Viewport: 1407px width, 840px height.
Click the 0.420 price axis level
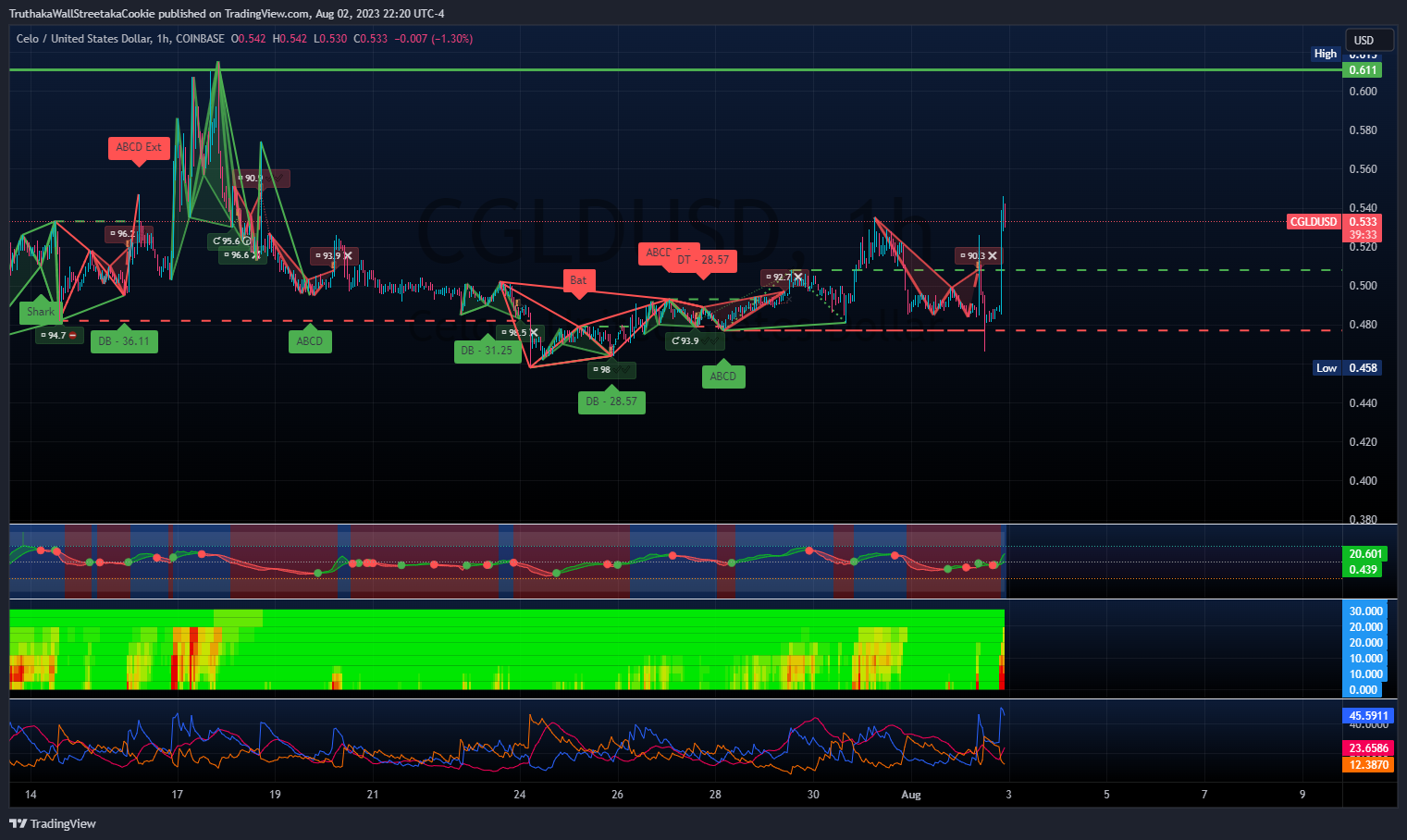coord(1363,442)
